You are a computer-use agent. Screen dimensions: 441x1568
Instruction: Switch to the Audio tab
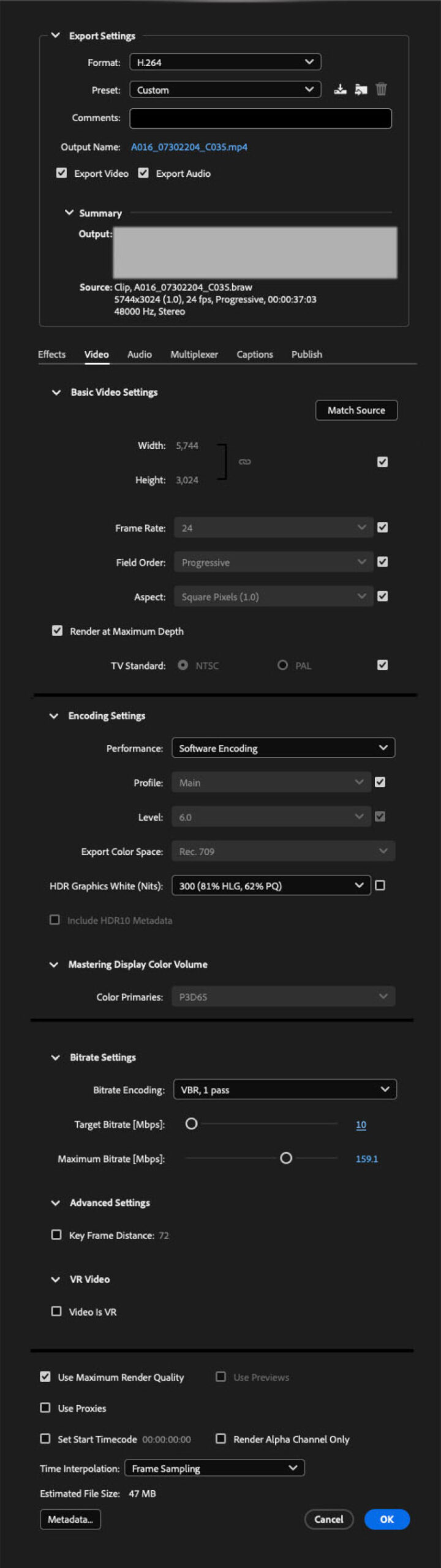(x=140, y=354)
